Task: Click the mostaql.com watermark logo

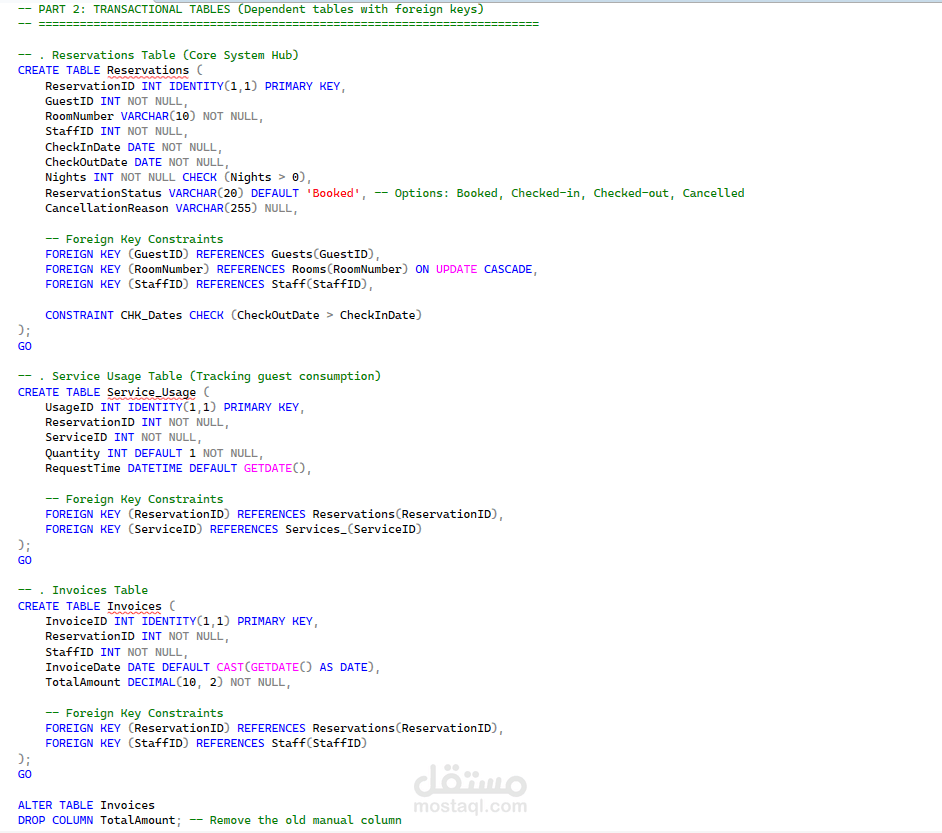Action: pyautogui.click(x=470, y=789)
